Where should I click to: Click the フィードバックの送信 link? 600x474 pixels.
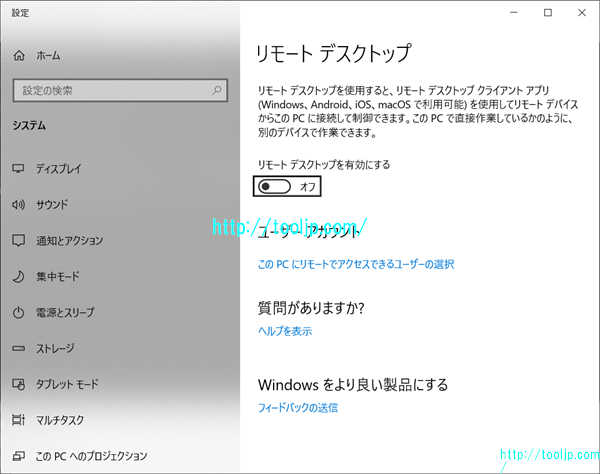click(298, 408)
